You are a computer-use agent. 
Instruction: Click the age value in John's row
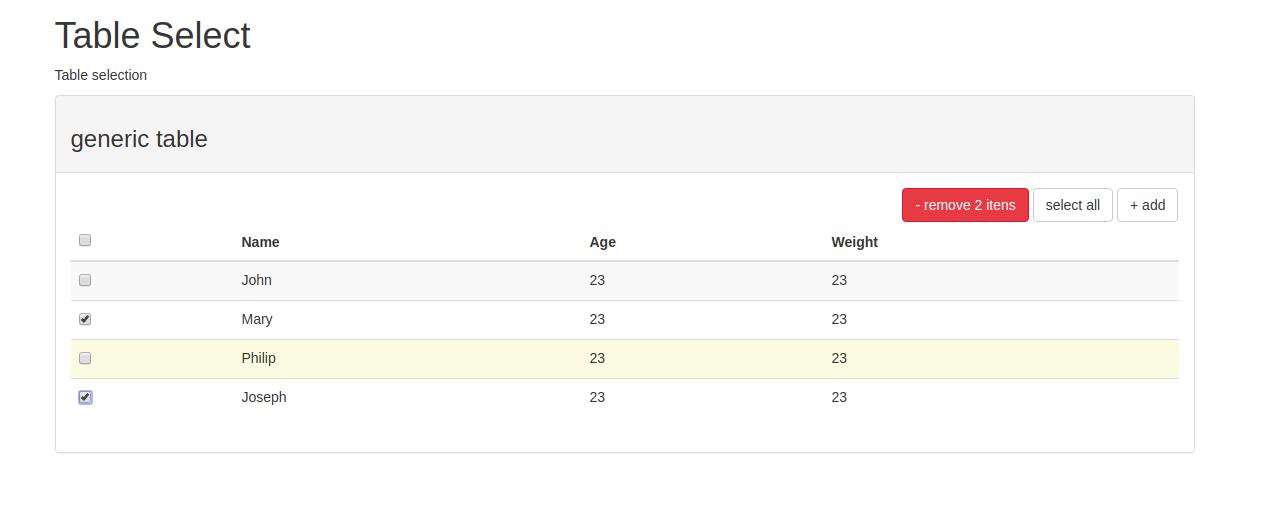[x=597, y=280]
